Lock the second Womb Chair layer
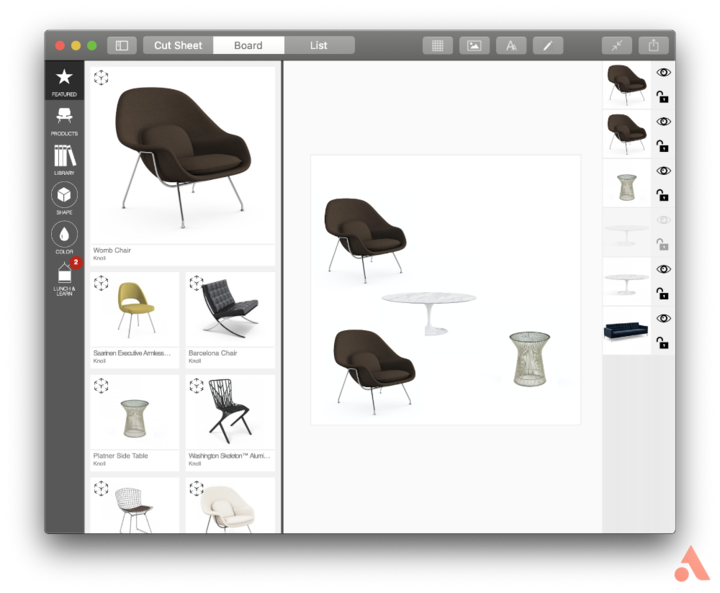The image size is (720, 593). coord(662,146)
